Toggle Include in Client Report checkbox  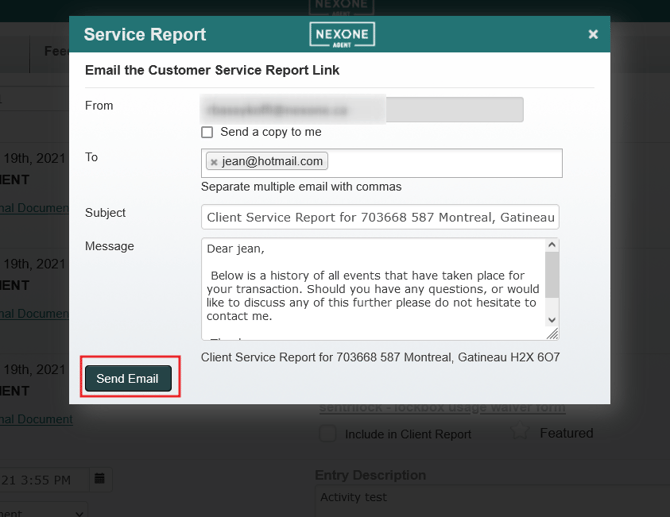coord(327,434)
